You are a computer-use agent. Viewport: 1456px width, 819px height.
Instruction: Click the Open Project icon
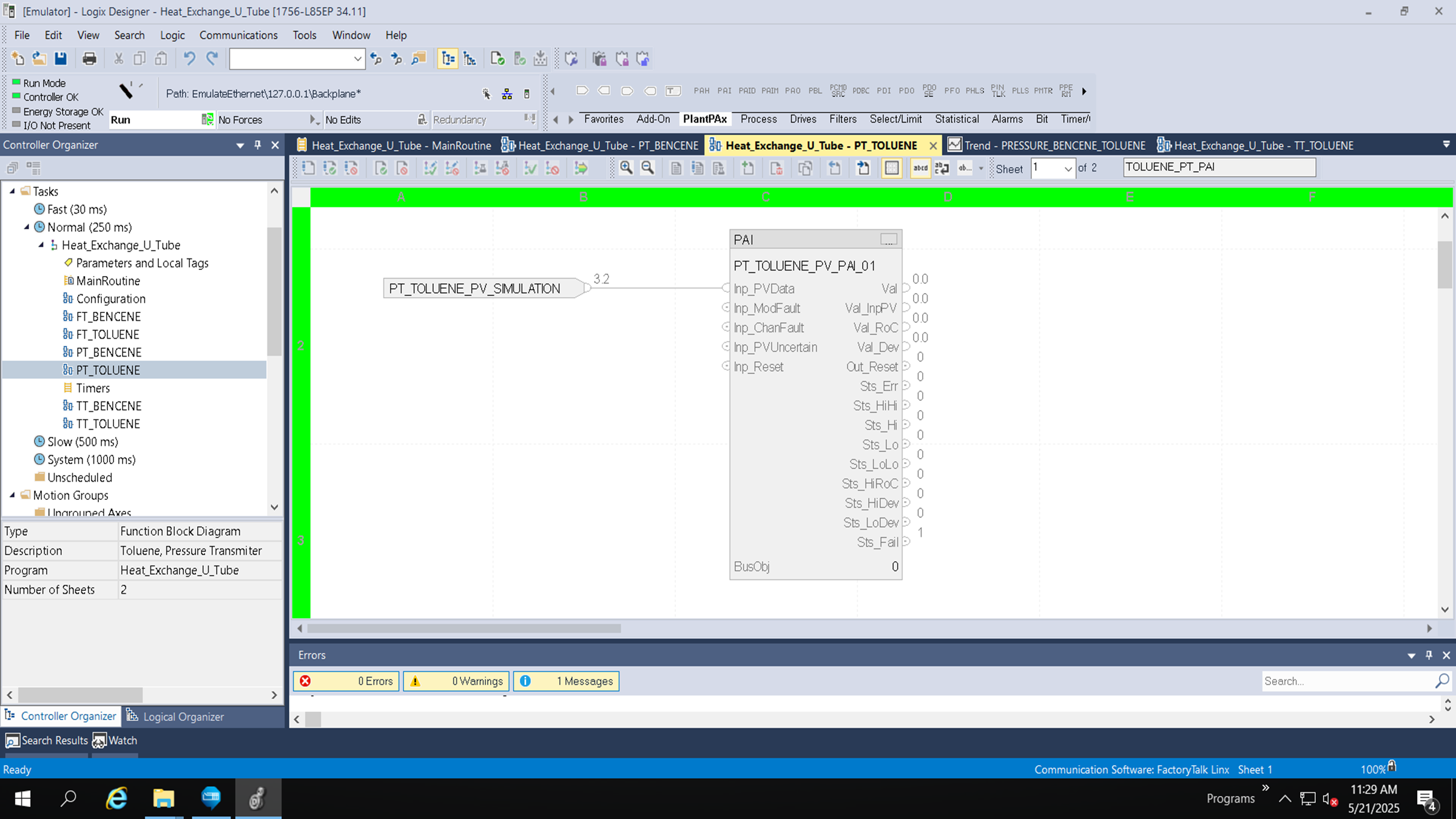pyautogui.click(x=39, y=58)
